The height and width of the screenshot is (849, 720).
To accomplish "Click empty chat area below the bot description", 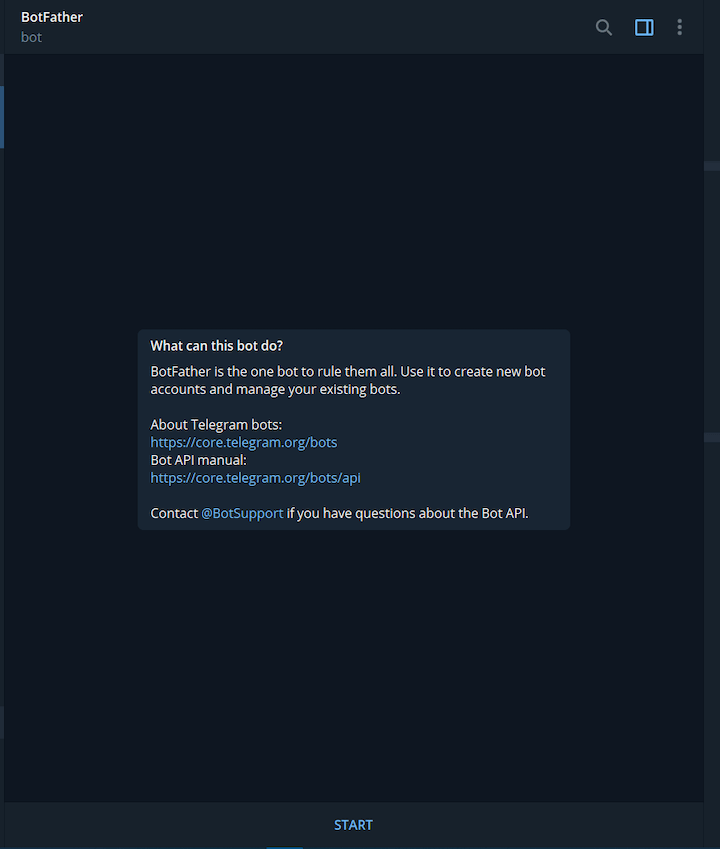I will tap(354, 666).
